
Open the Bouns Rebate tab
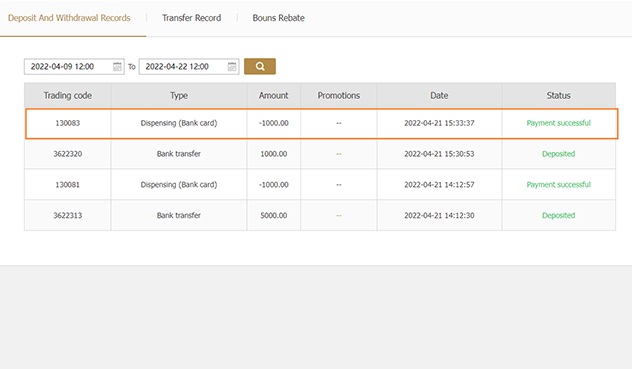pyautogui.click(x=279, y=18)
